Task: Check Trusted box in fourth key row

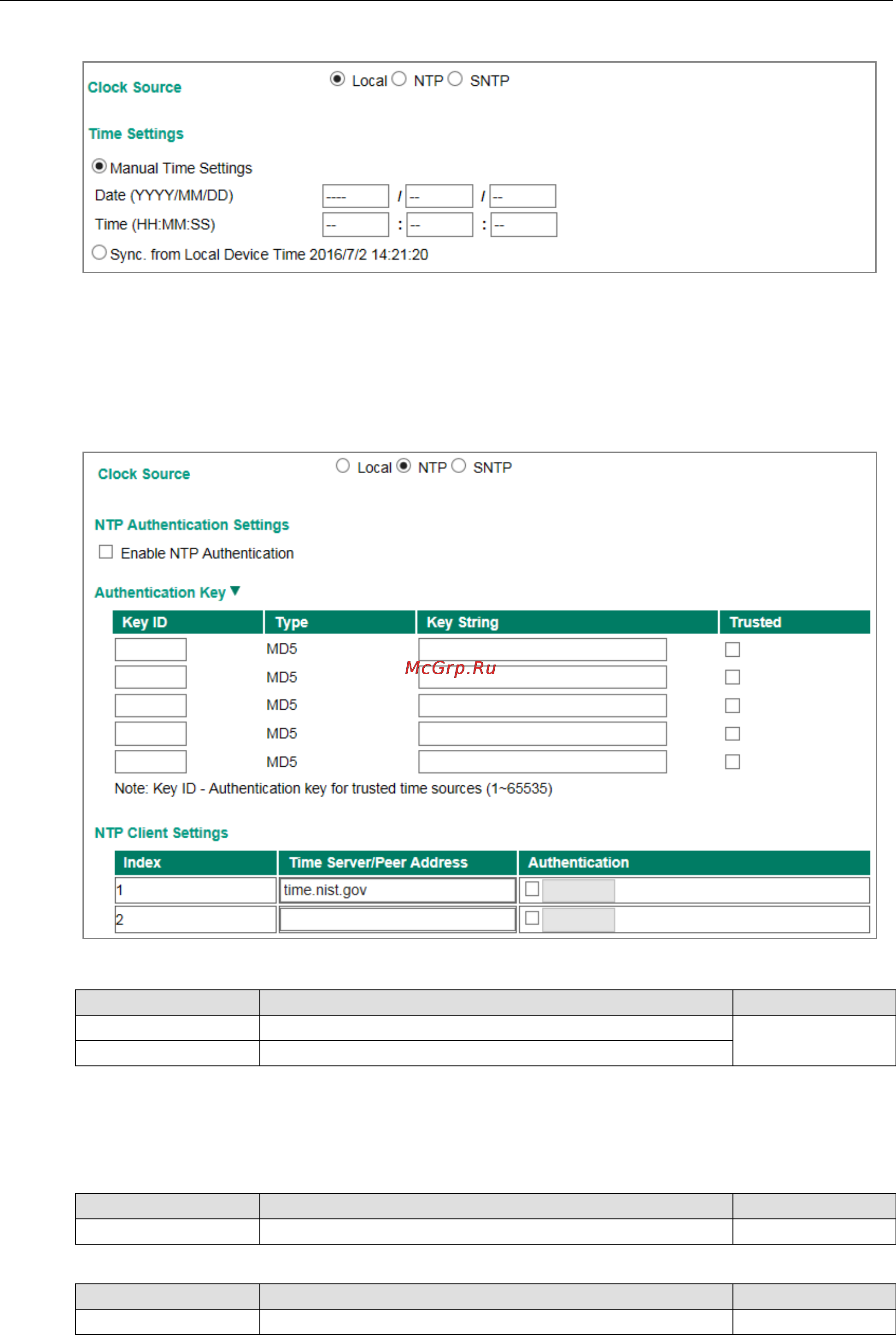Action: [x=732, y=734]
